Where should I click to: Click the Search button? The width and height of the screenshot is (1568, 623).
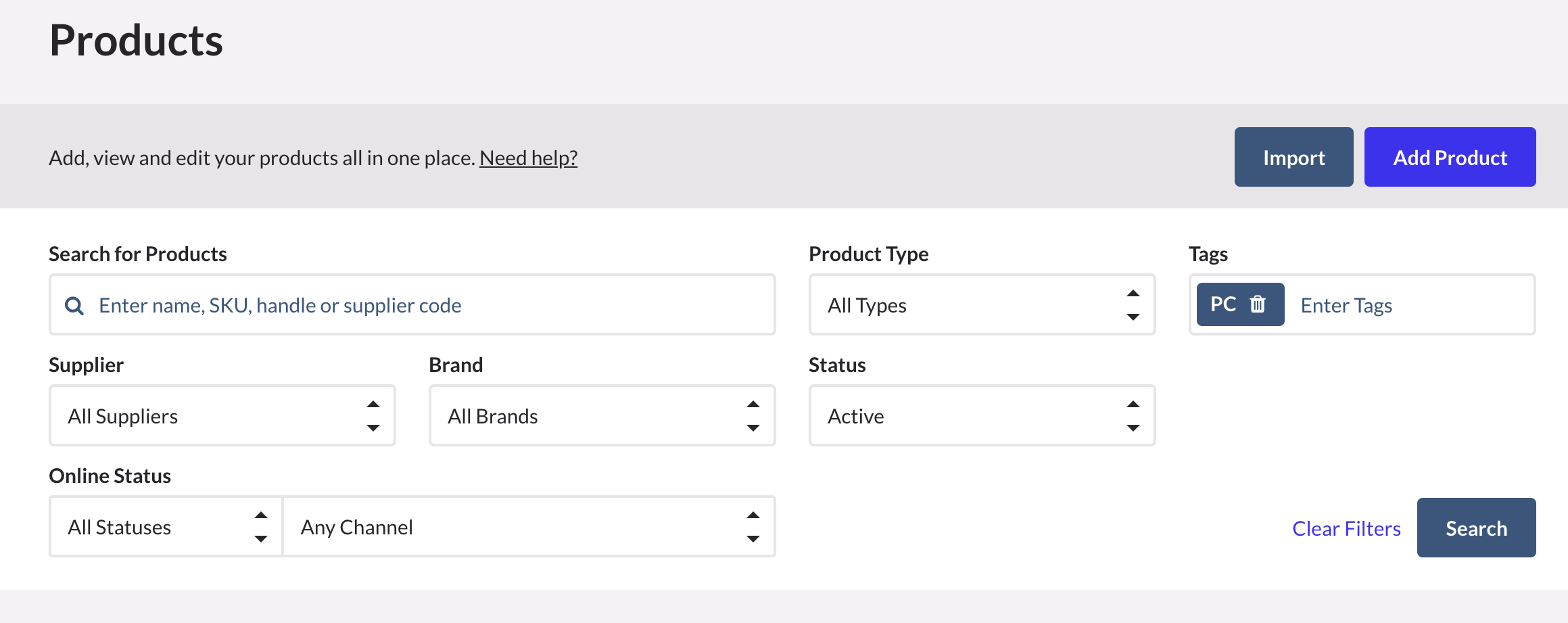[1475, 528]
